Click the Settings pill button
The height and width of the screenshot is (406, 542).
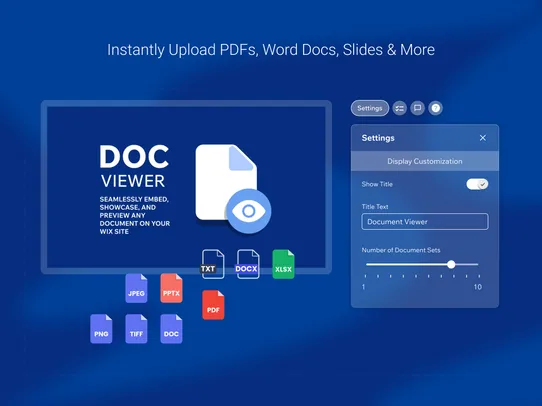tap(370, 108)
